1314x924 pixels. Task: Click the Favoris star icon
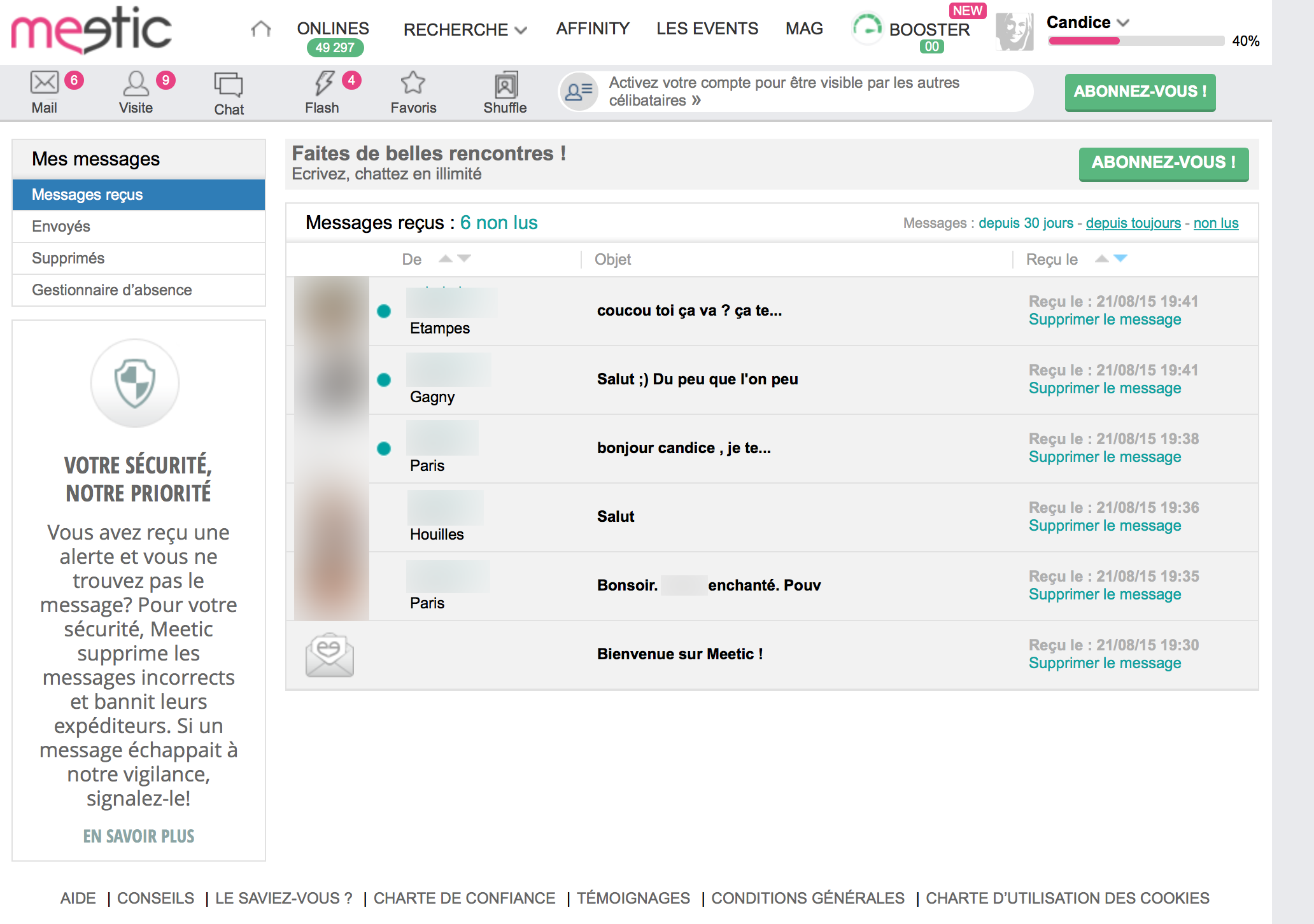[x=413, y=80]
